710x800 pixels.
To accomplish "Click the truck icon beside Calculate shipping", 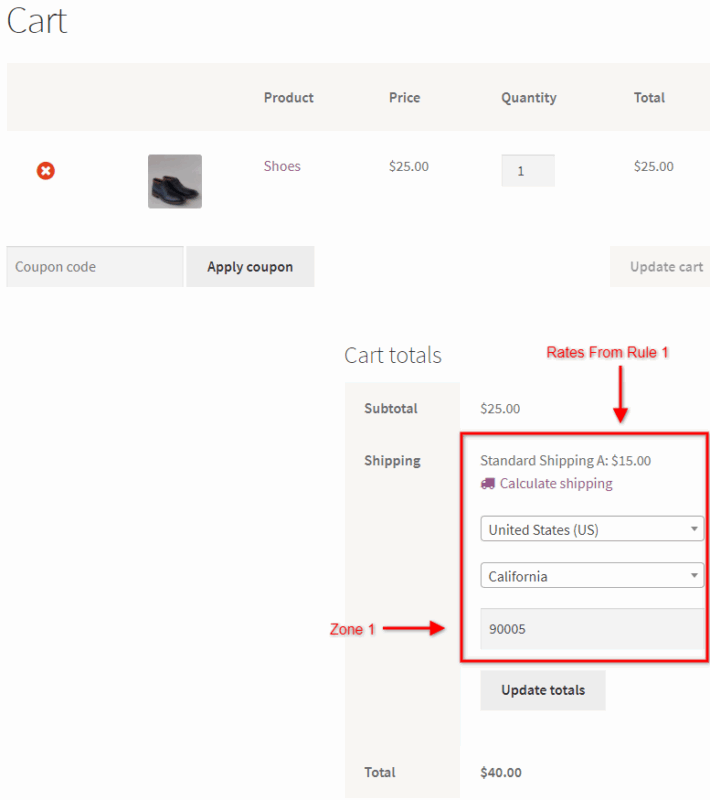I will click(488, 483).
